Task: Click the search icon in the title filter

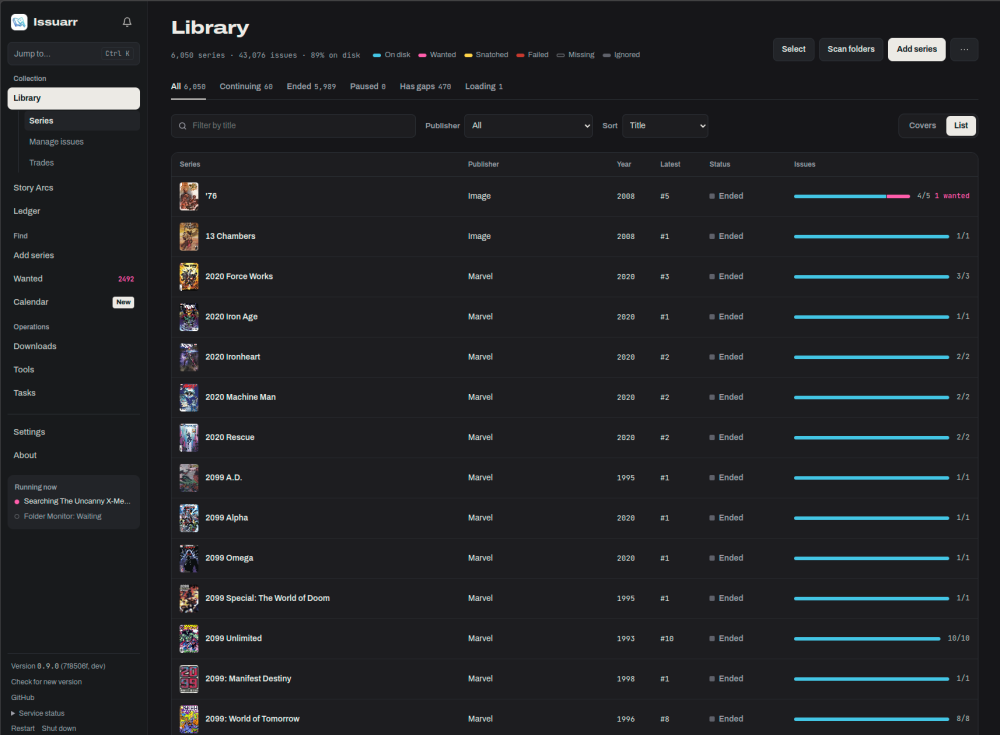Action: point(182,126)
